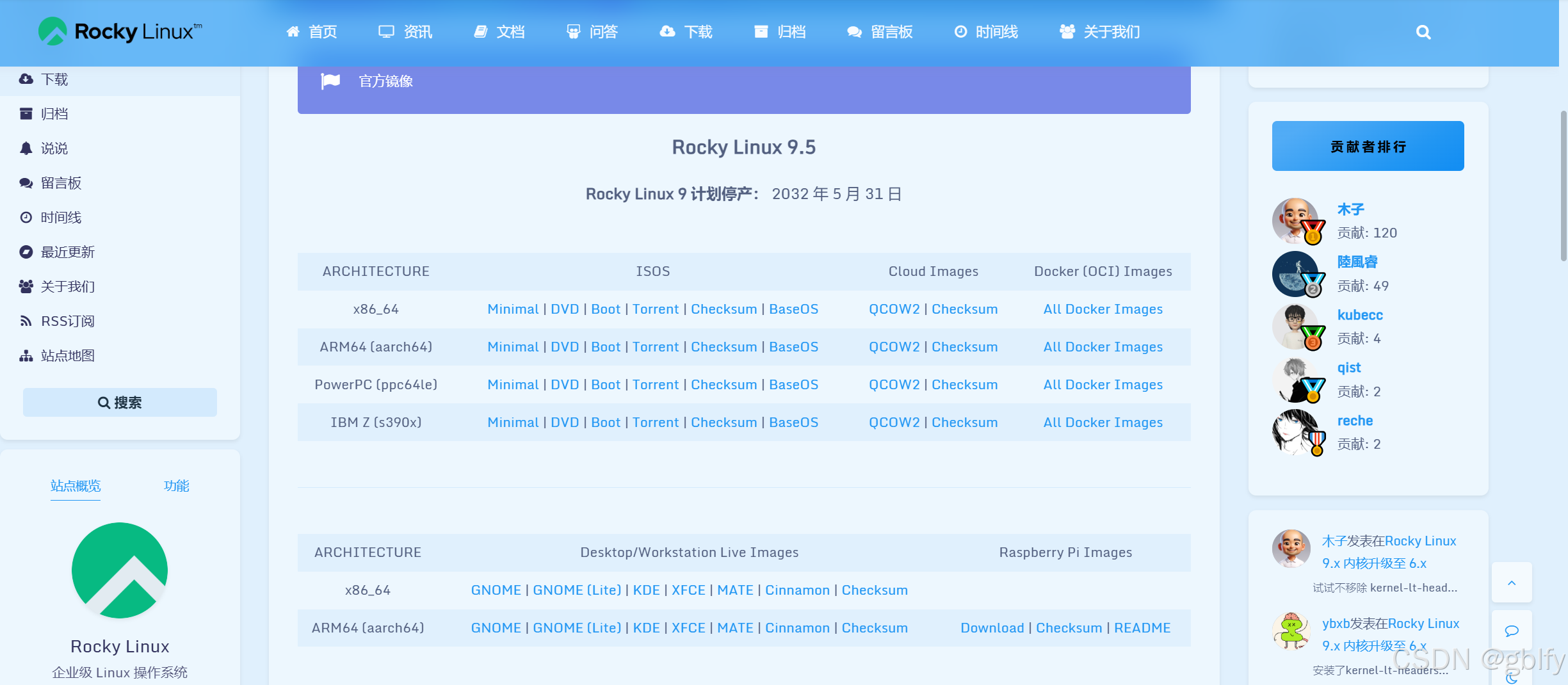This screenshot has width=1568, height=685.
Task: Click the floating comment bubble icon
Action: pyautogui.click(x=1512, y=631)
